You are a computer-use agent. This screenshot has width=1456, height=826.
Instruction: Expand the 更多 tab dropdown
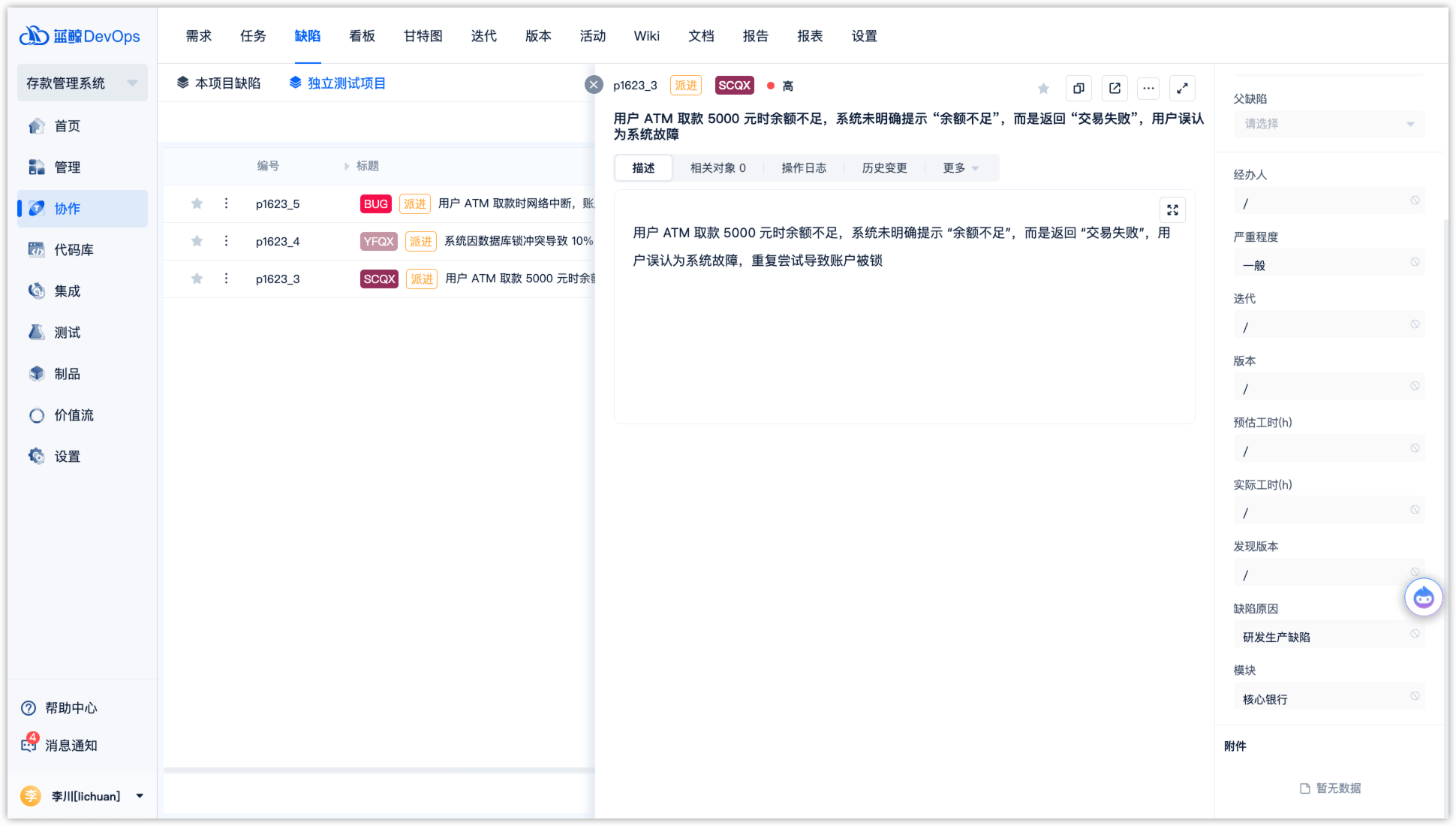(961, 168)
